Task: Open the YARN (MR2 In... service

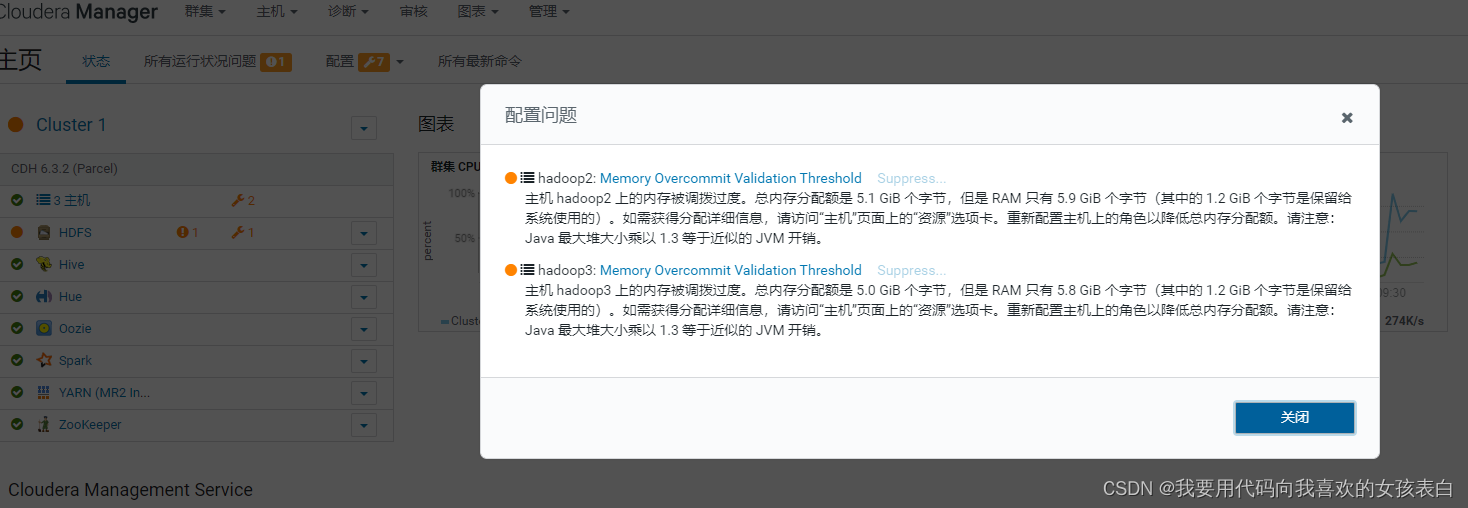Action: coord(103,393)
